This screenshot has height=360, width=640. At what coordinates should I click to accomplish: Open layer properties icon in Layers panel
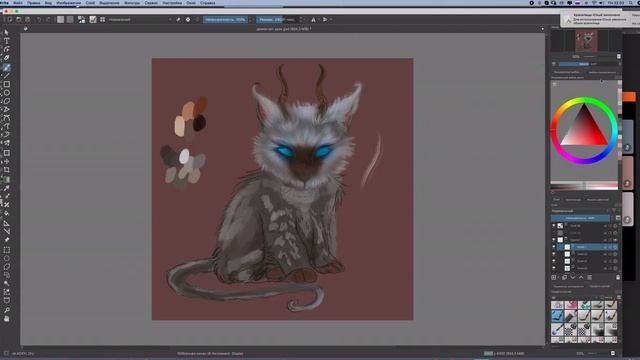[589, 278]
